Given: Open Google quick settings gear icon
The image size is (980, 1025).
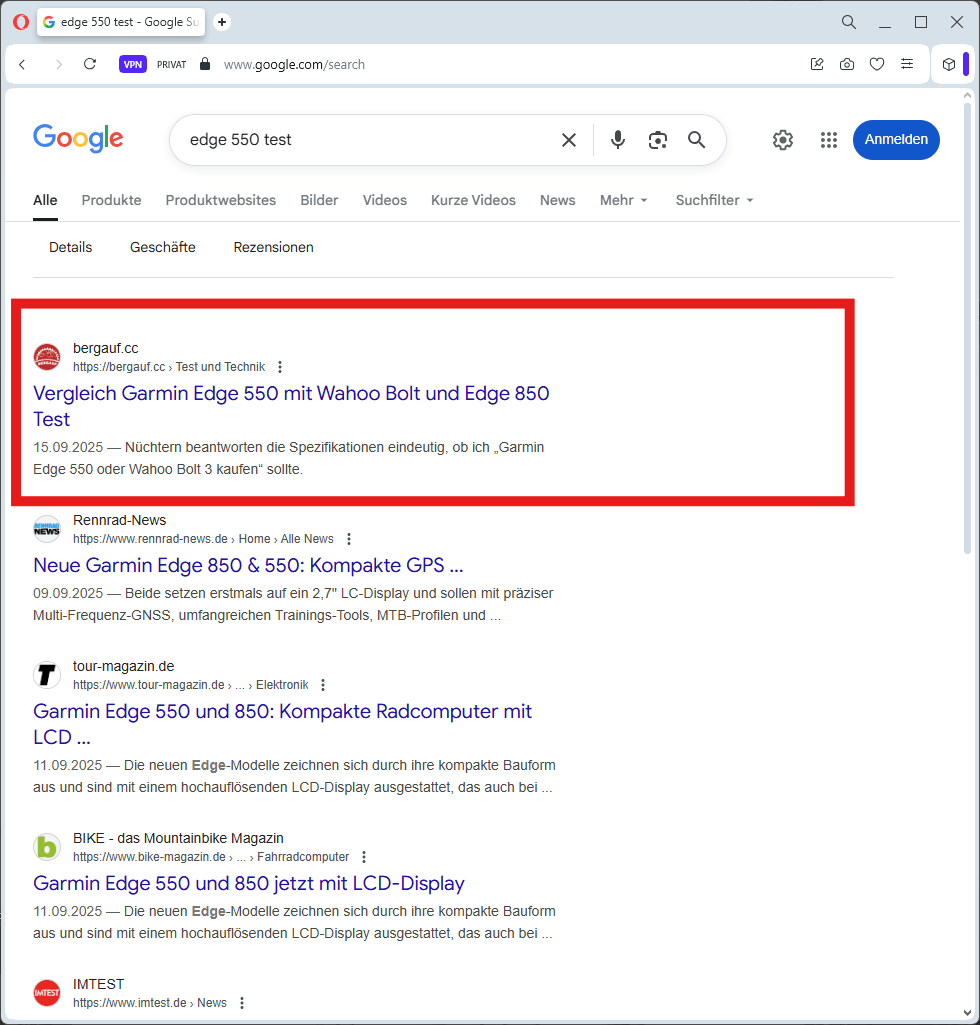Looking at the screenshot, I should (783, 140).
